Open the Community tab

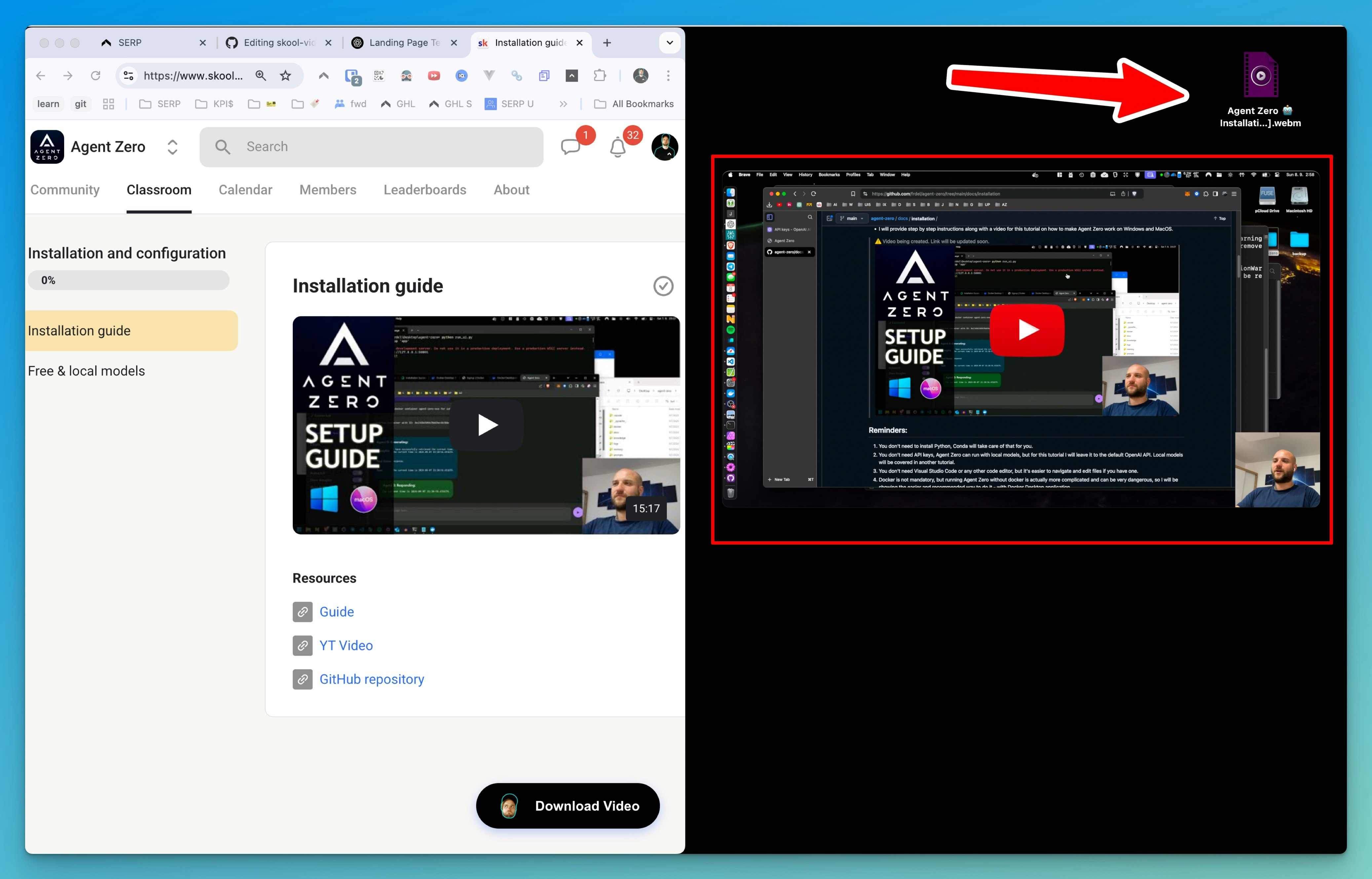click(65, 189)
